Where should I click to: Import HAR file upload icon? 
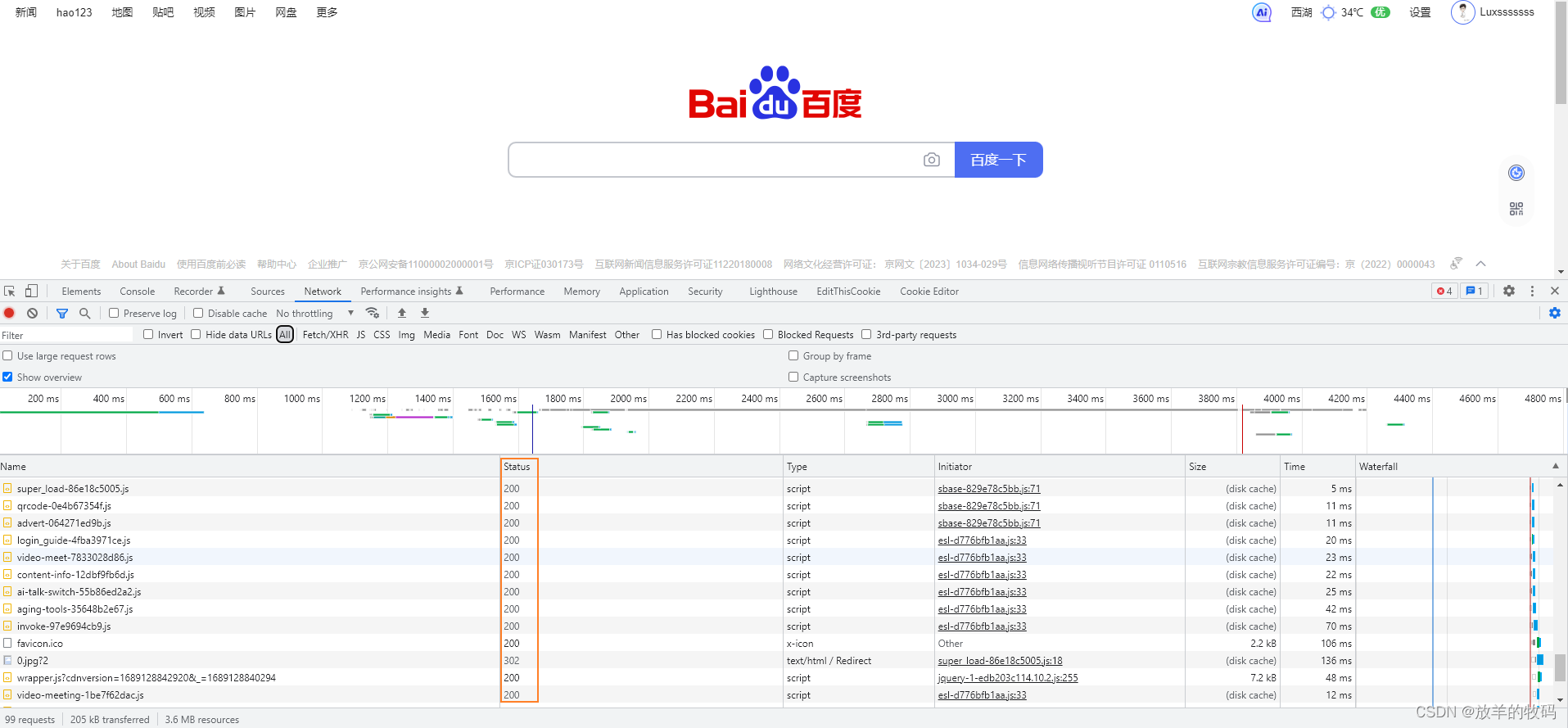pos(402,313)
